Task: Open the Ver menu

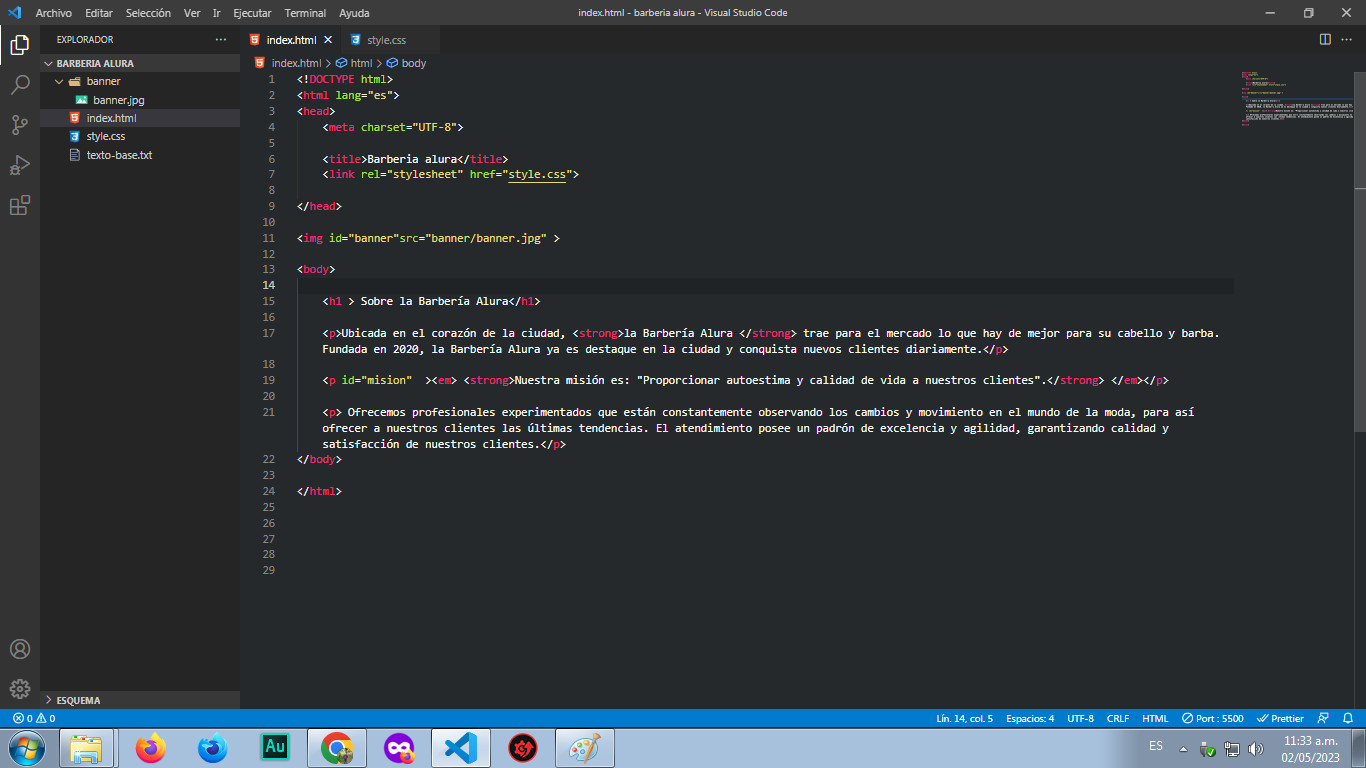Action: point(192,13)
